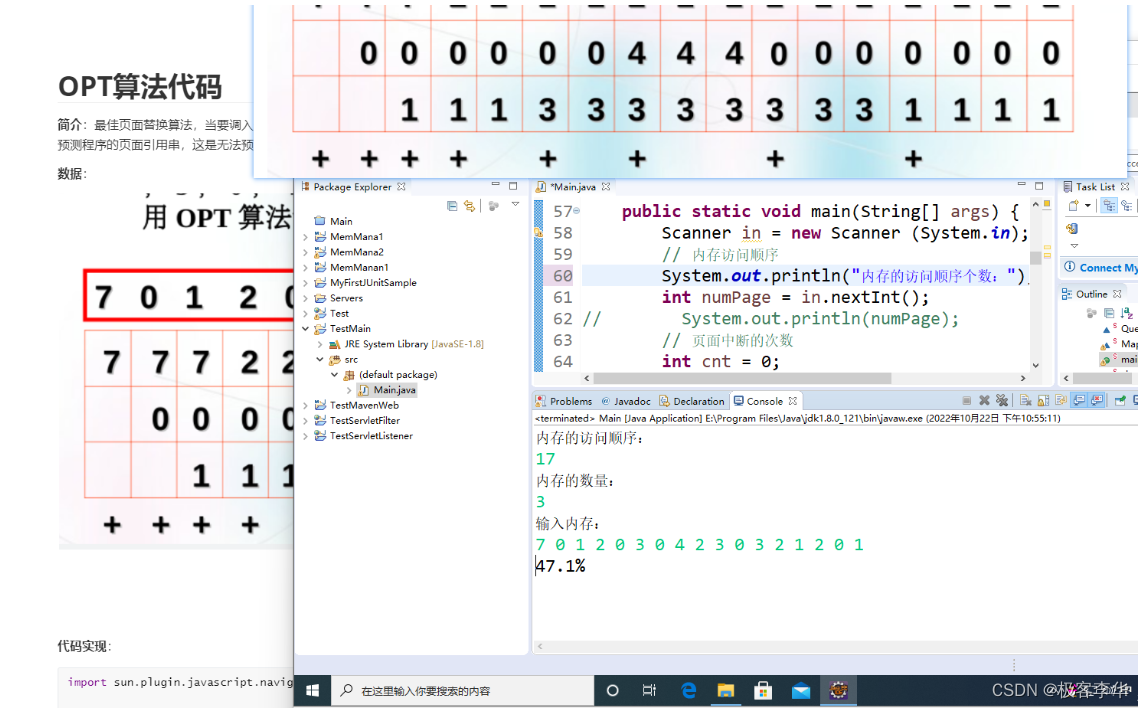1145x709 pixels.
Task: Switch to Problems tab
Action: coord(563,401)
